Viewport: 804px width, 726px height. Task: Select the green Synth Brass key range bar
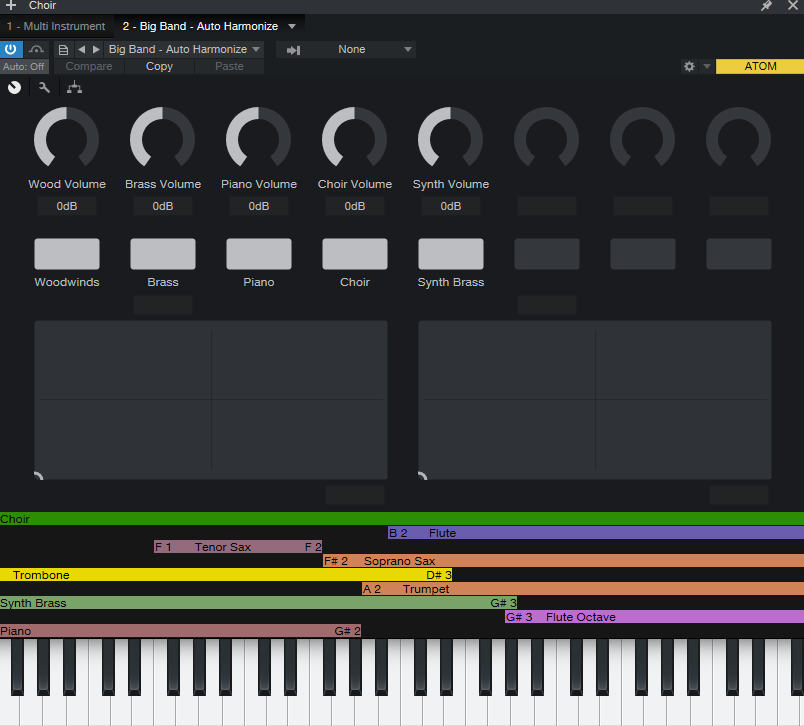pos(258,603)
